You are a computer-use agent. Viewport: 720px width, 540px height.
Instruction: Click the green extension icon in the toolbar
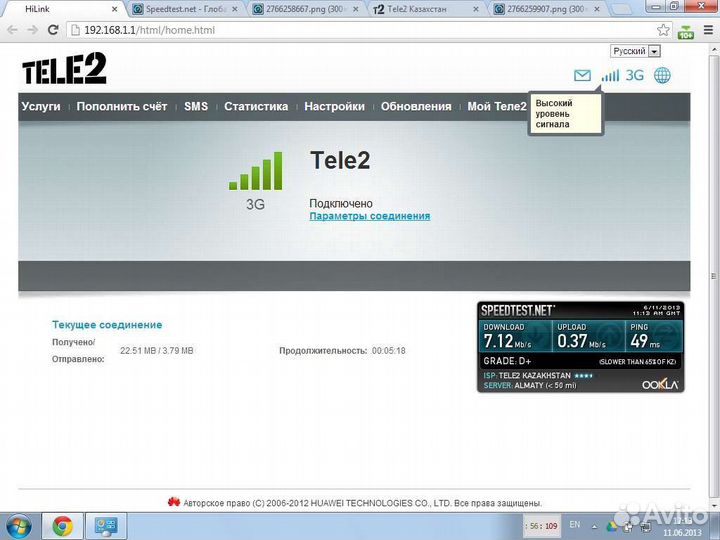[x=686, y=31]
